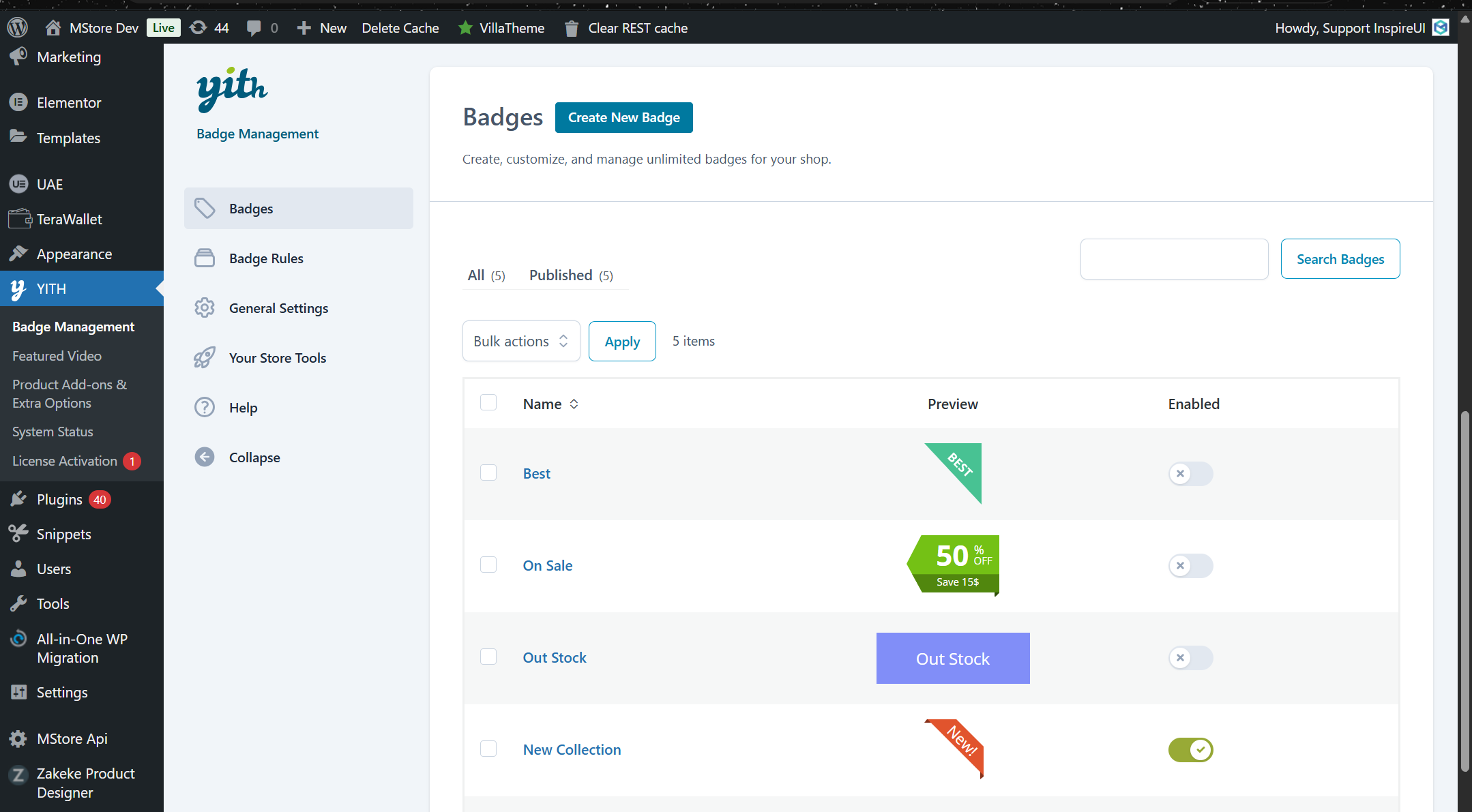Click the home icon beside MStore Dev
The width and height of the screenshot is (1472, 812).
(x=53, y=28)
